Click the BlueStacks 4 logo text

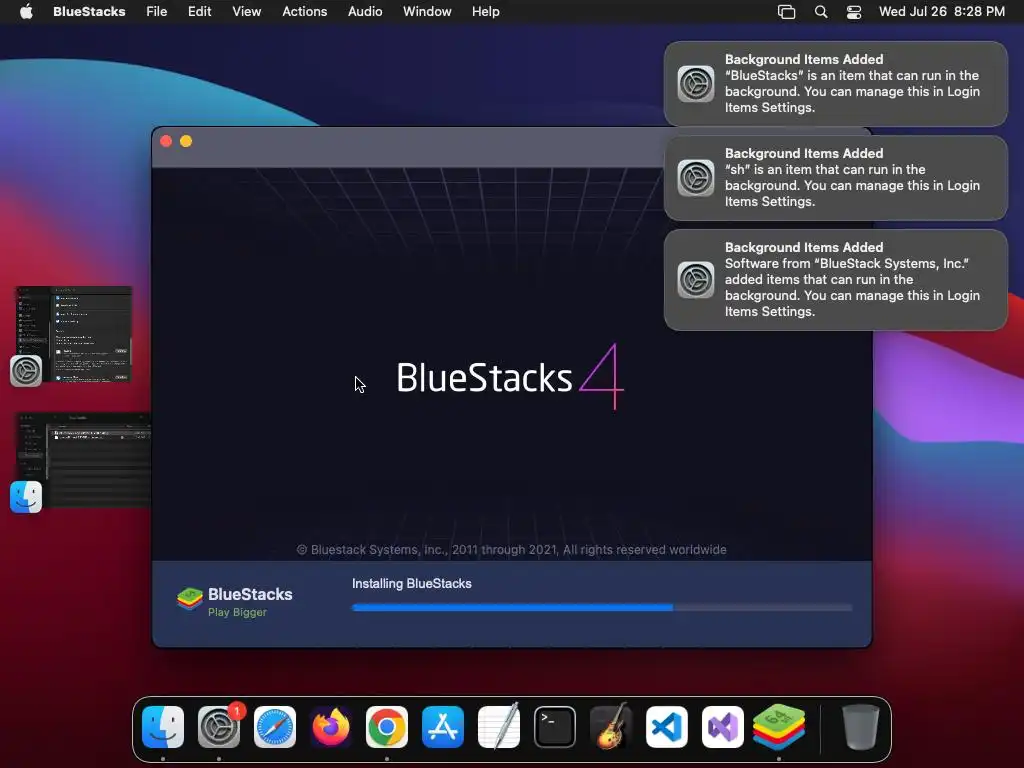pos(510,377)
